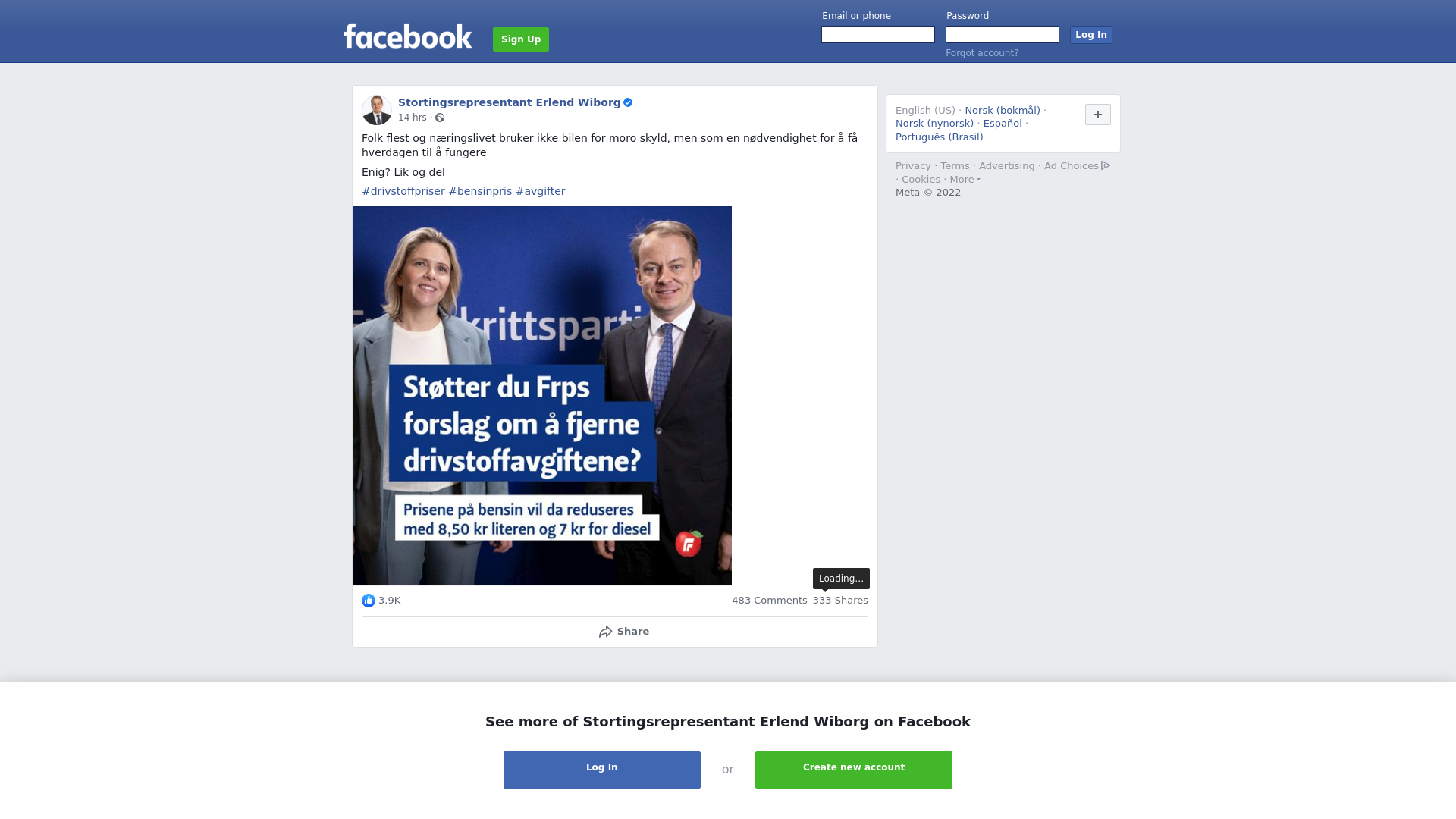This screenshot has height=819, width=1456.
Task: Click the Share arrow icon
Action: [x=605, y=632]
